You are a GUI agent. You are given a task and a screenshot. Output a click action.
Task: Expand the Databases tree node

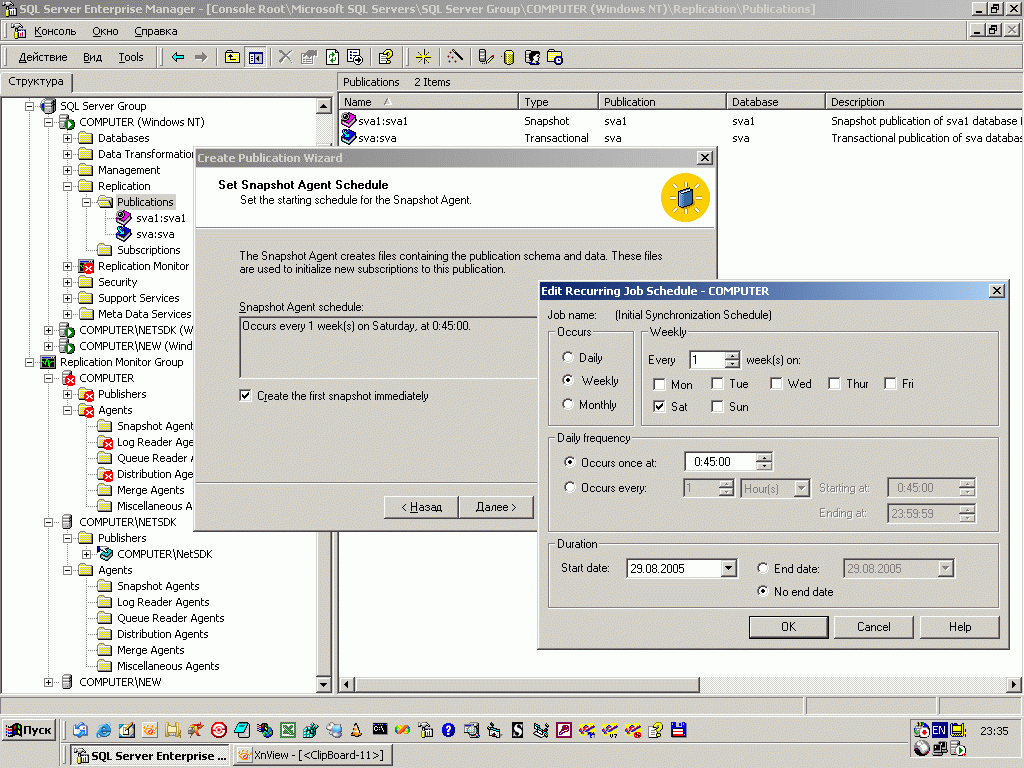click(67, 138)
